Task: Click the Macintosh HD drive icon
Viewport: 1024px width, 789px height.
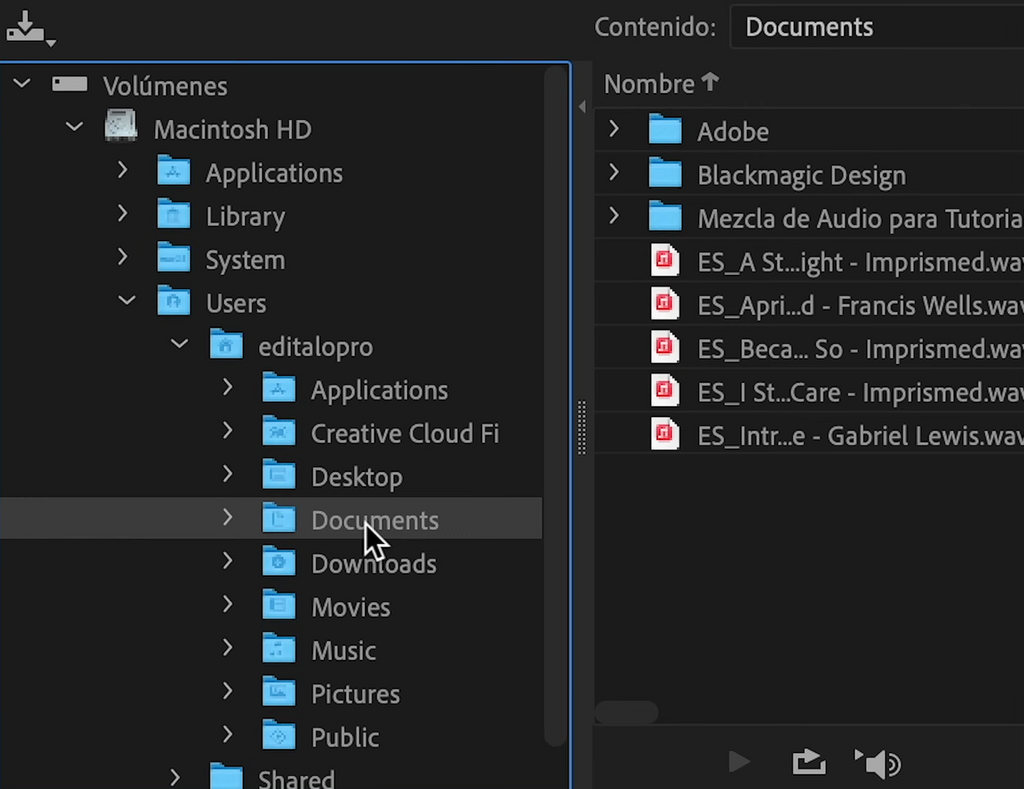Action: pyautogui.click(x=121, y=125)
